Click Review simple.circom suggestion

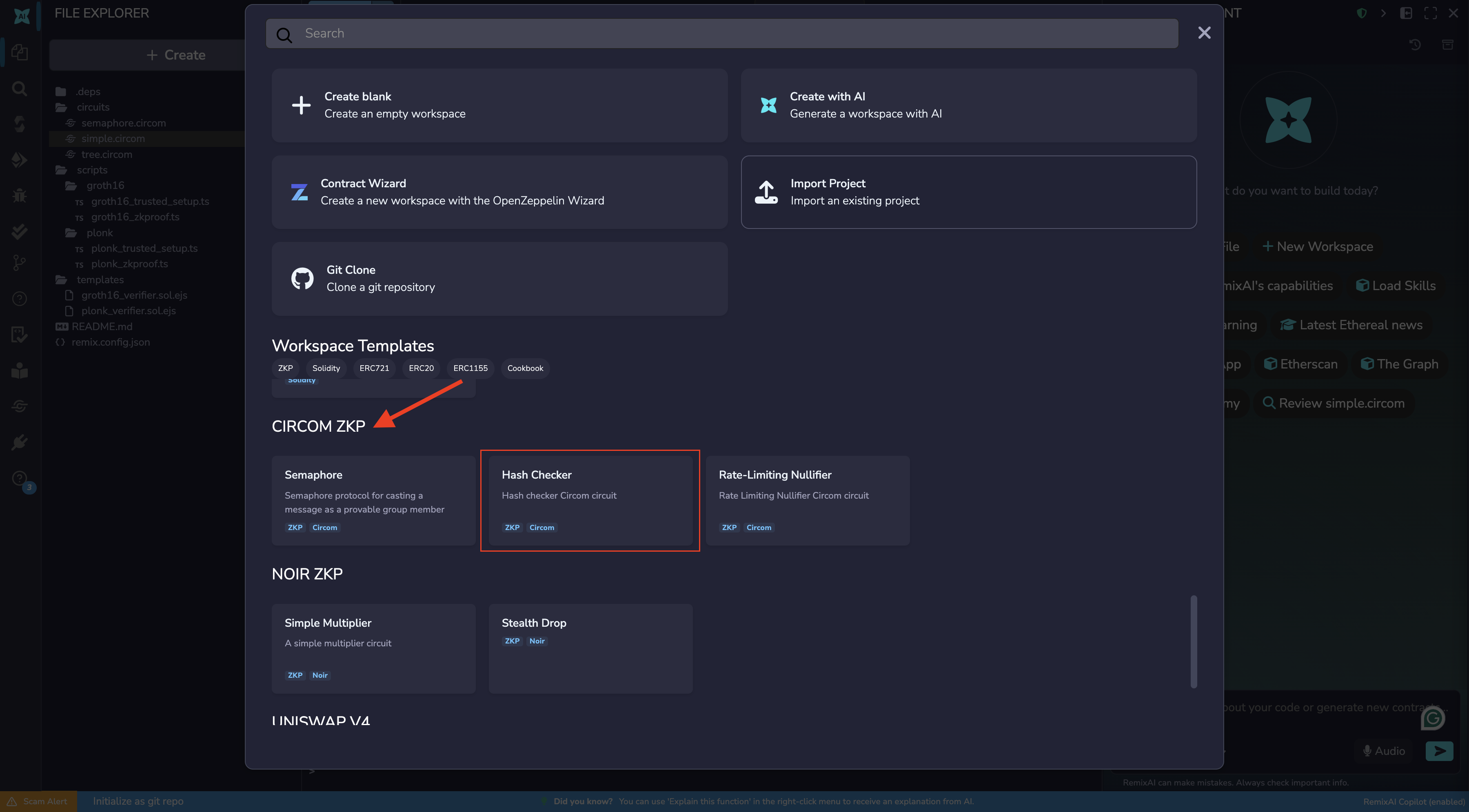1334,403
